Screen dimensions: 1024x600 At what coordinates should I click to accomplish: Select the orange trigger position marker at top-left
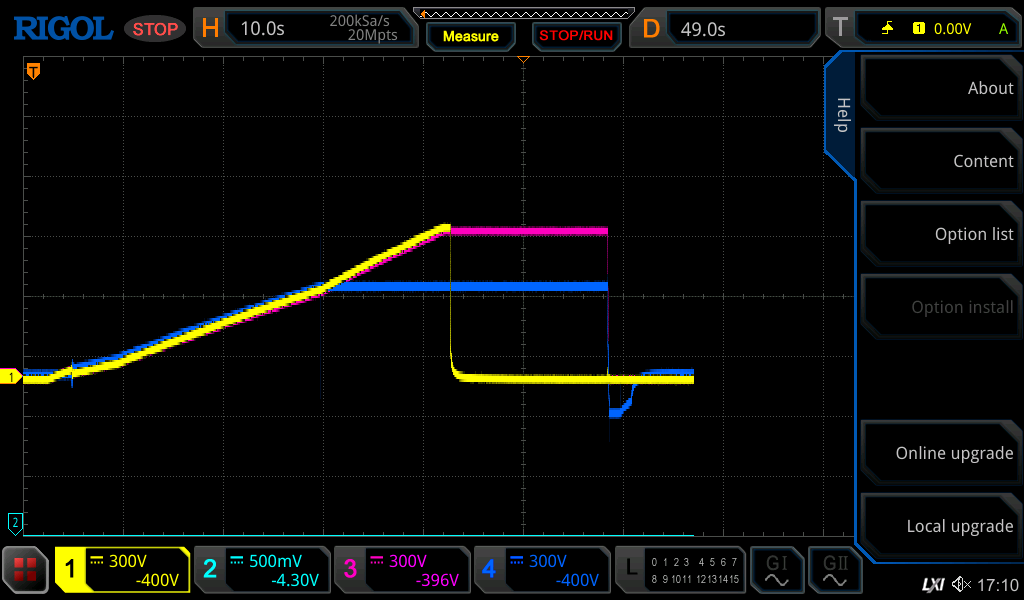click(x=33, y=71)
